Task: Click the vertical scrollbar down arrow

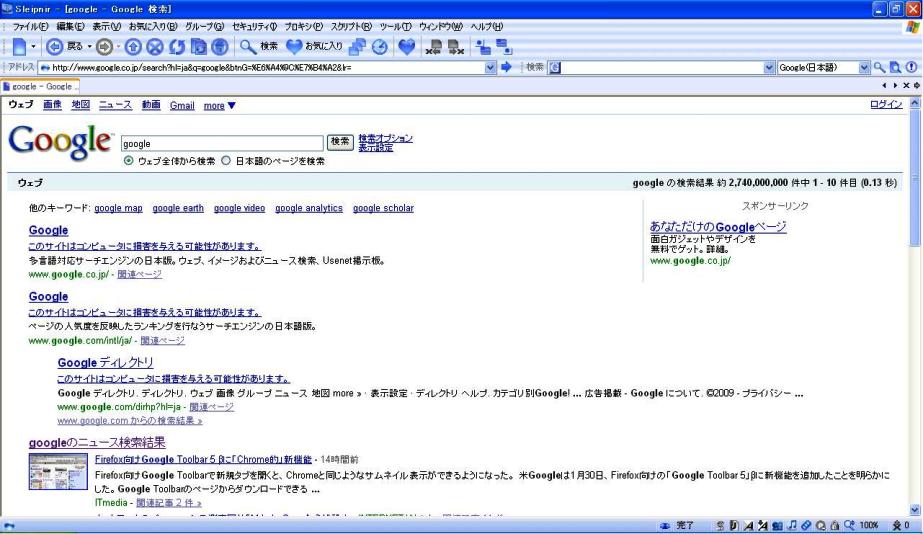Action: click(x=915, y=510)
